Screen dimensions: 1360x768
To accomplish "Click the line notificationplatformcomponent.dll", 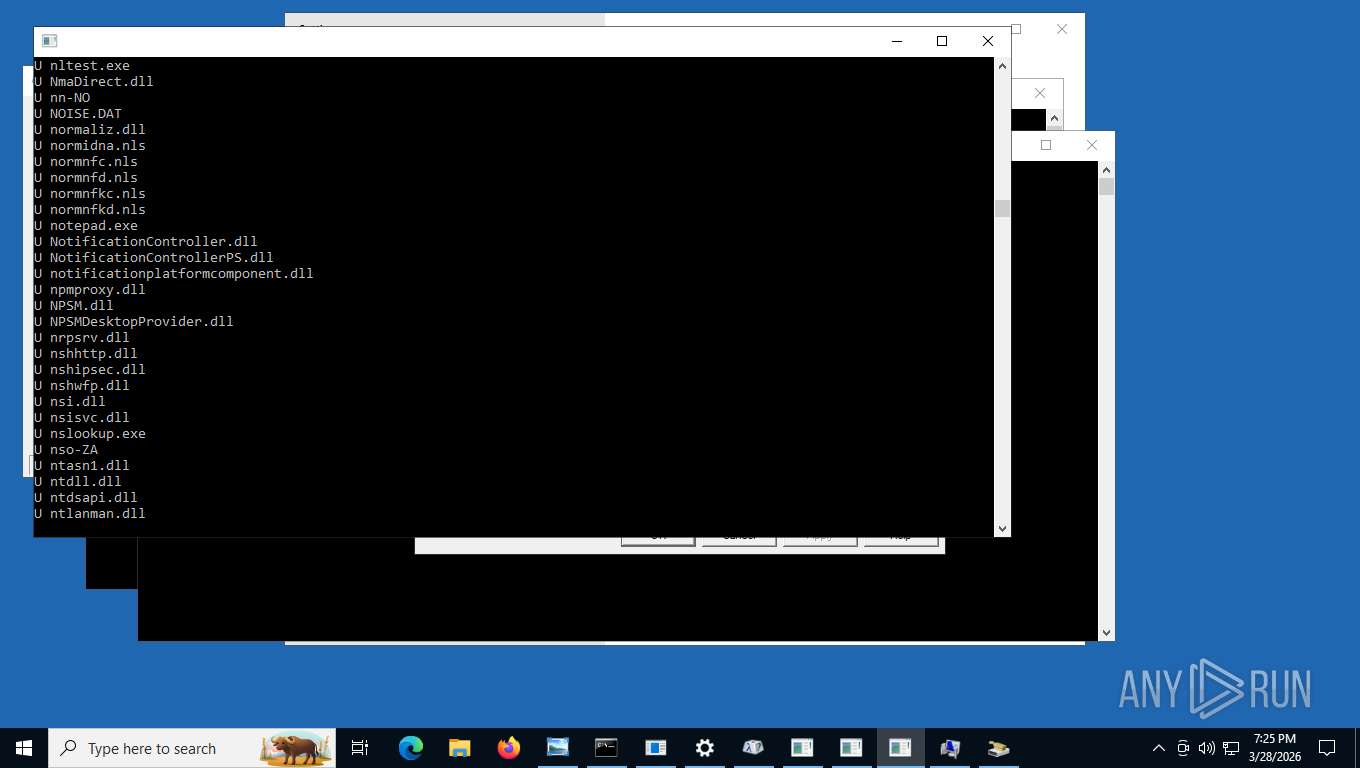I will (x=182, y=273).
